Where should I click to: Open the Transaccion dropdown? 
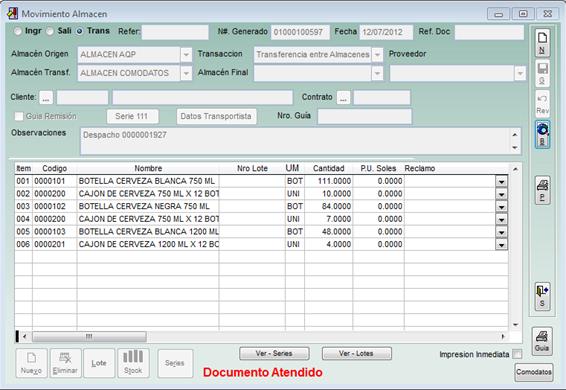[377, 55]
